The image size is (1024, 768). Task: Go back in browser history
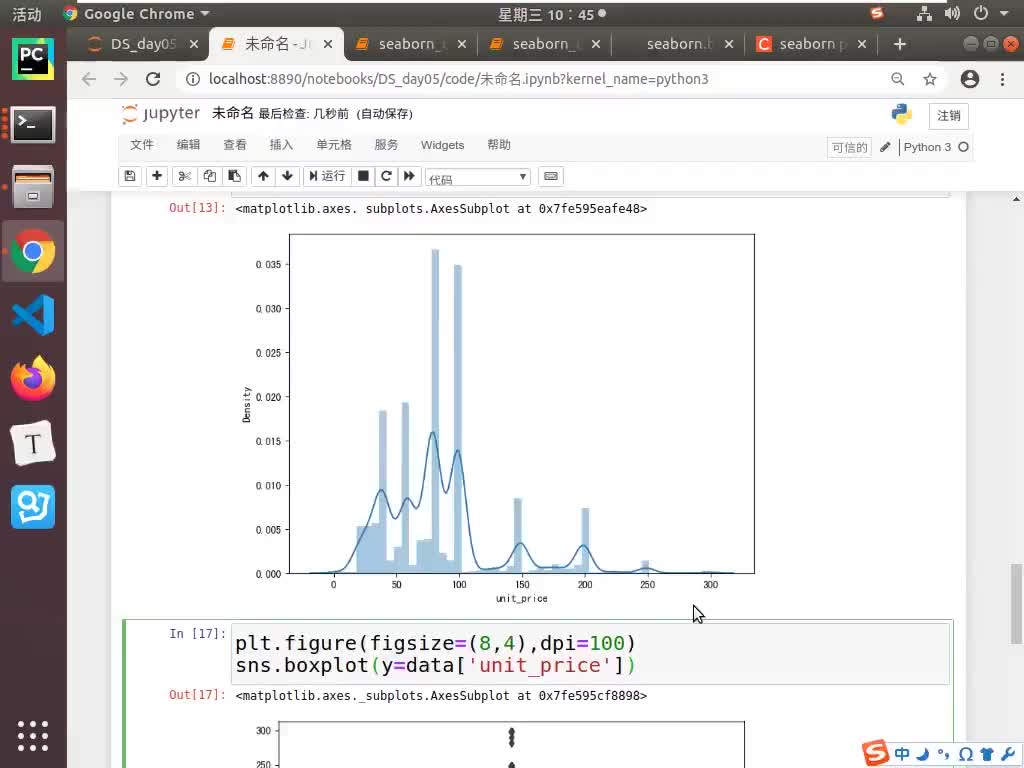click(89, 79)
